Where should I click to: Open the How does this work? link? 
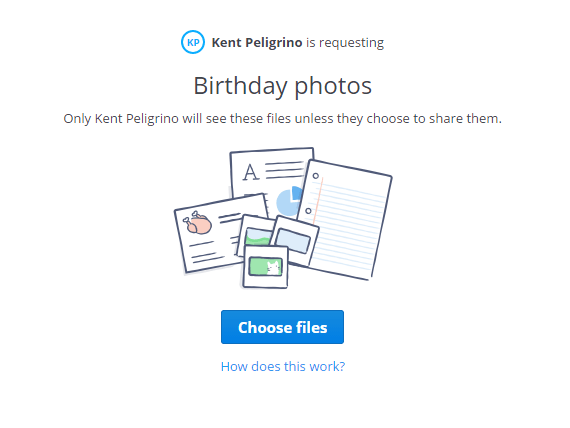click(283, 366)
